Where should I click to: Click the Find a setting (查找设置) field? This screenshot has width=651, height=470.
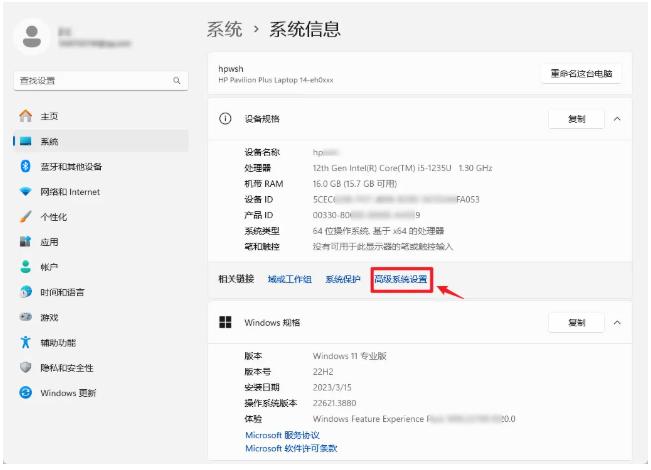(90, 80)
